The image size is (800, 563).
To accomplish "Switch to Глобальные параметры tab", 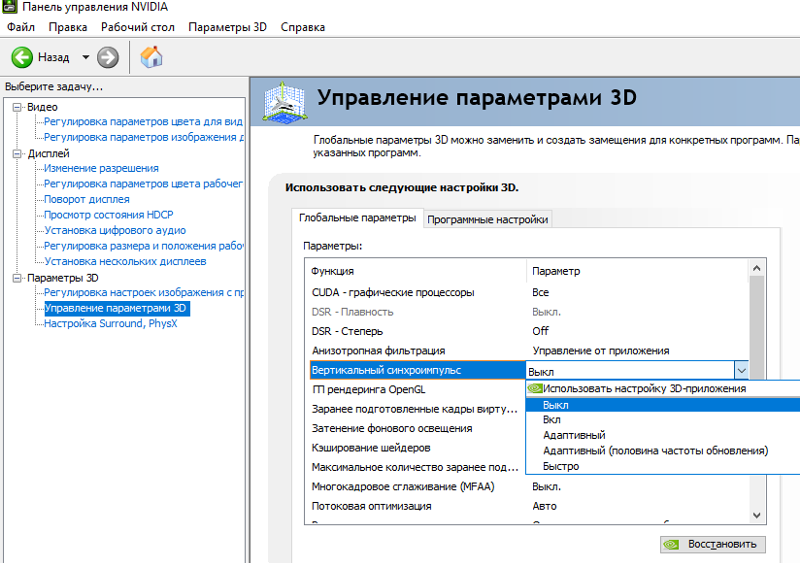I will [x=357, y=218].
